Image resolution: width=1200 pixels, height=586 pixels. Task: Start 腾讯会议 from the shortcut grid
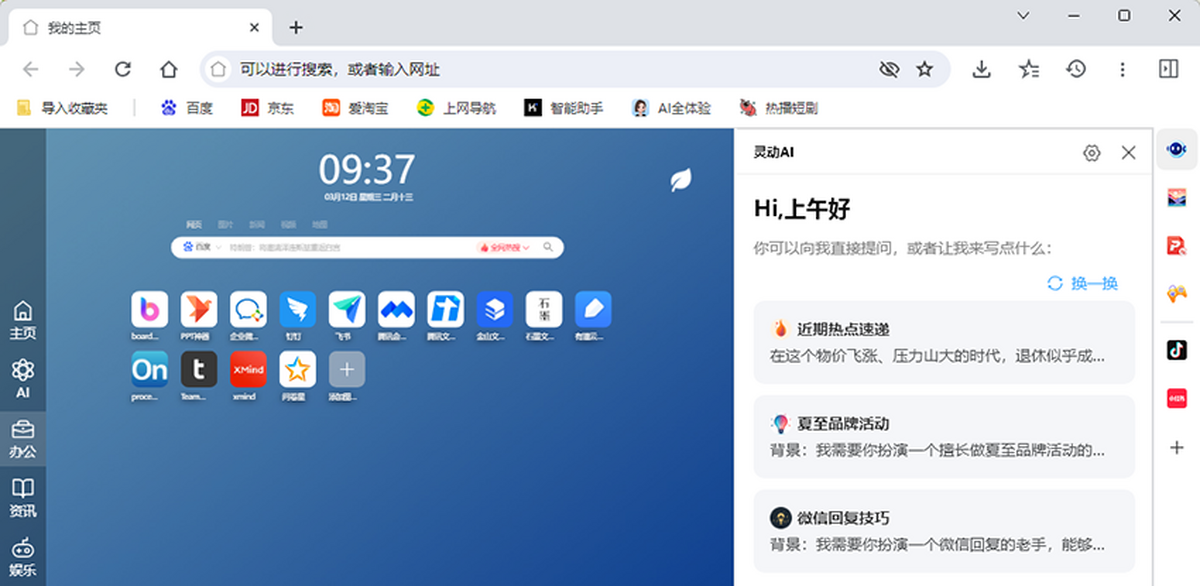pos(396,310)
